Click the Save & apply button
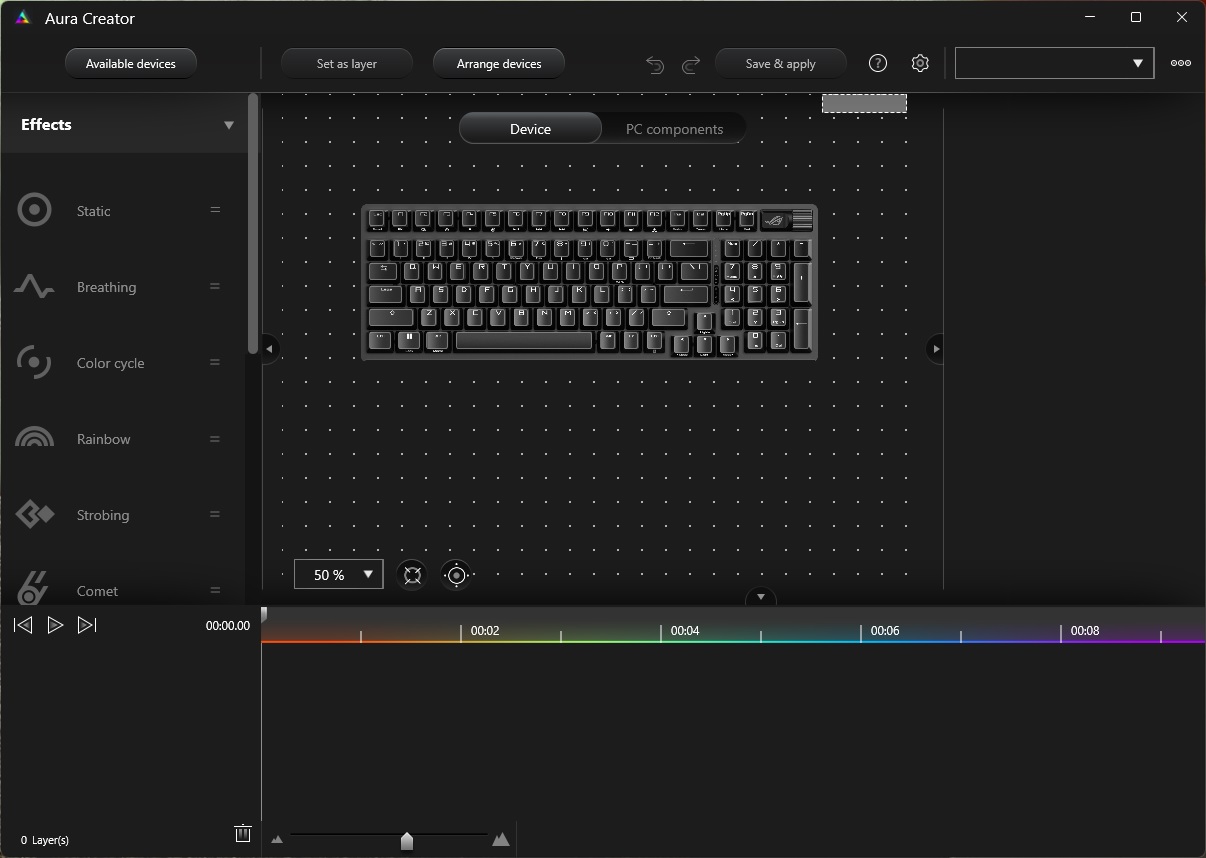Screen dimensions: 1206x858 click(x=781, y=63)
